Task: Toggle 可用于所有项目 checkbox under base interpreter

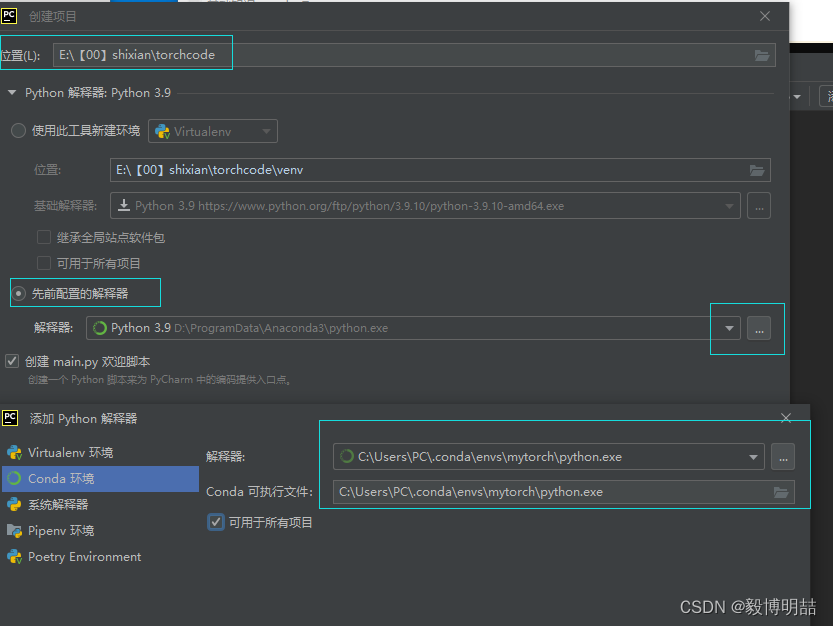Action: pyautogui.click(x=44, y=263)
